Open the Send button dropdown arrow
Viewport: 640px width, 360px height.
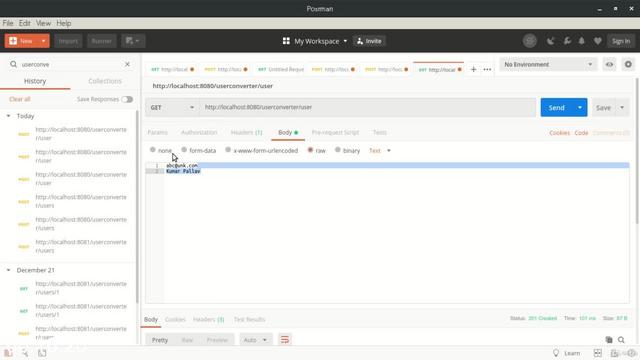pyautogui.click(x=580, y=107)
